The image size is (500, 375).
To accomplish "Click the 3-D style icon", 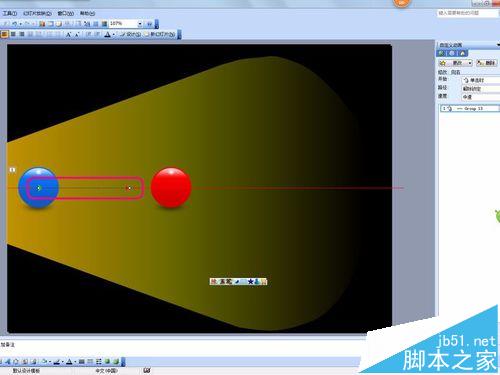I will pos(116,361).
